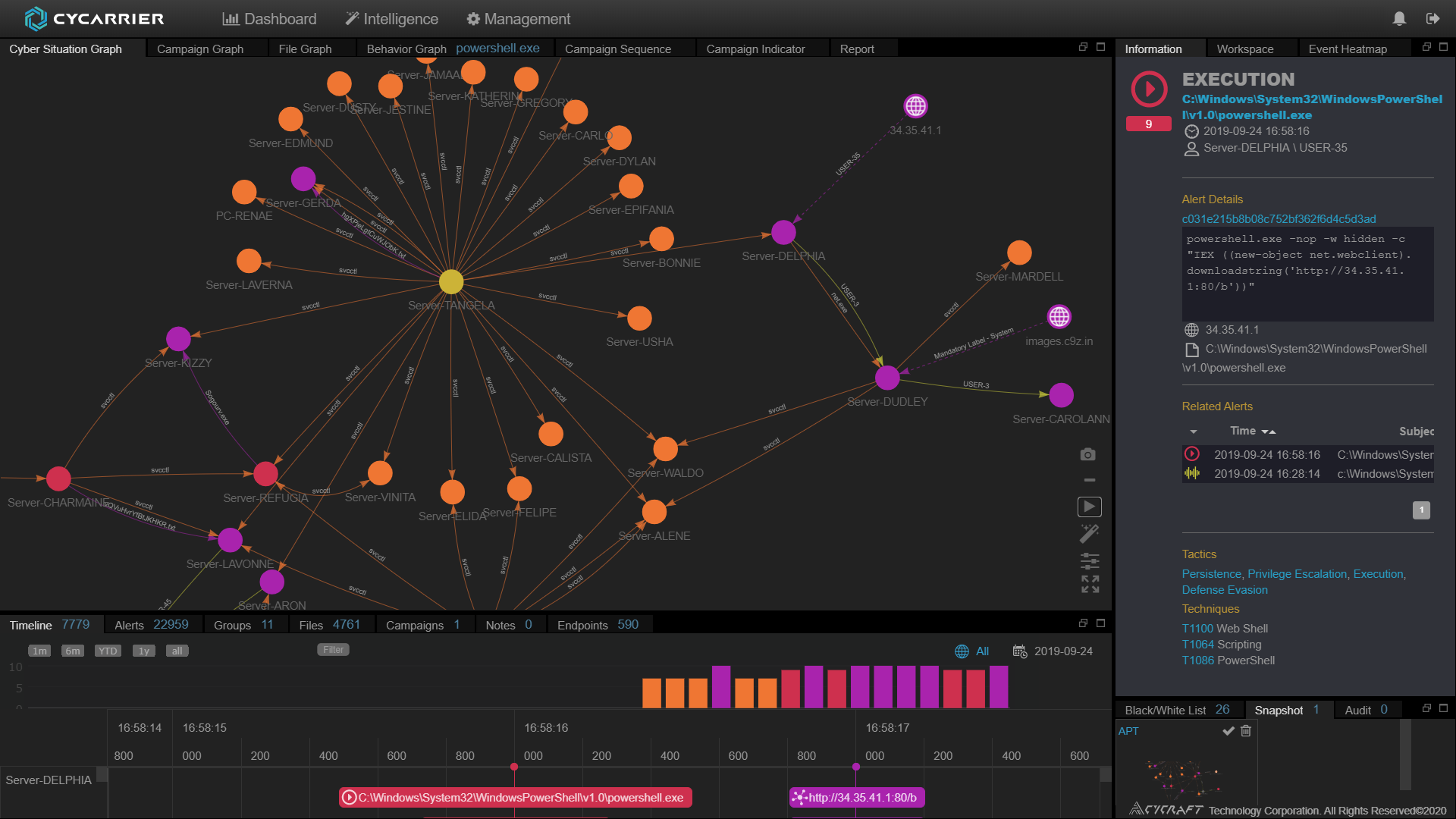Switch to the Campaign Sequence tab
Image resolution: width=1456 pixels, height=819 pixels.
pos(617,49)
